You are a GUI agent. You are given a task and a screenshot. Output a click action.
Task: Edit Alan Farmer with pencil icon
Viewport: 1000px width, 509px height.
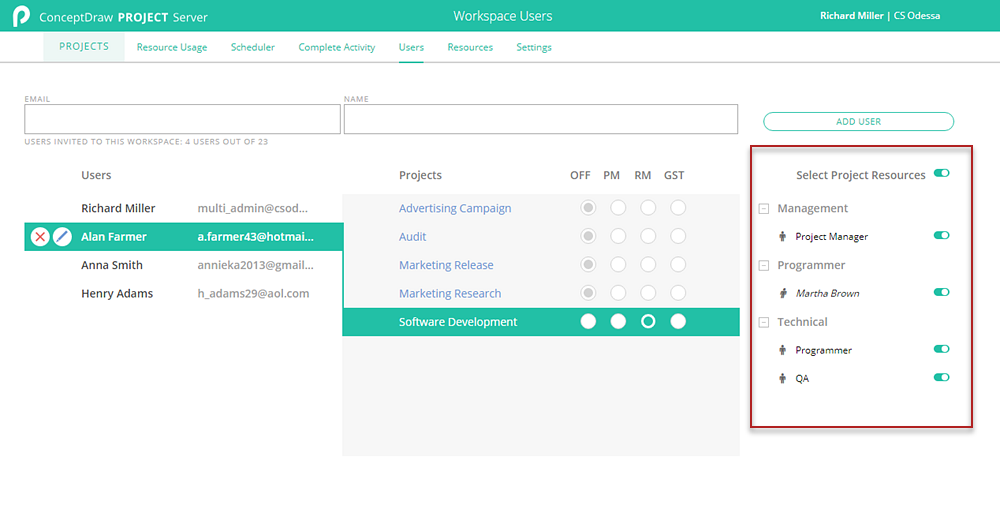coord(62,237)
